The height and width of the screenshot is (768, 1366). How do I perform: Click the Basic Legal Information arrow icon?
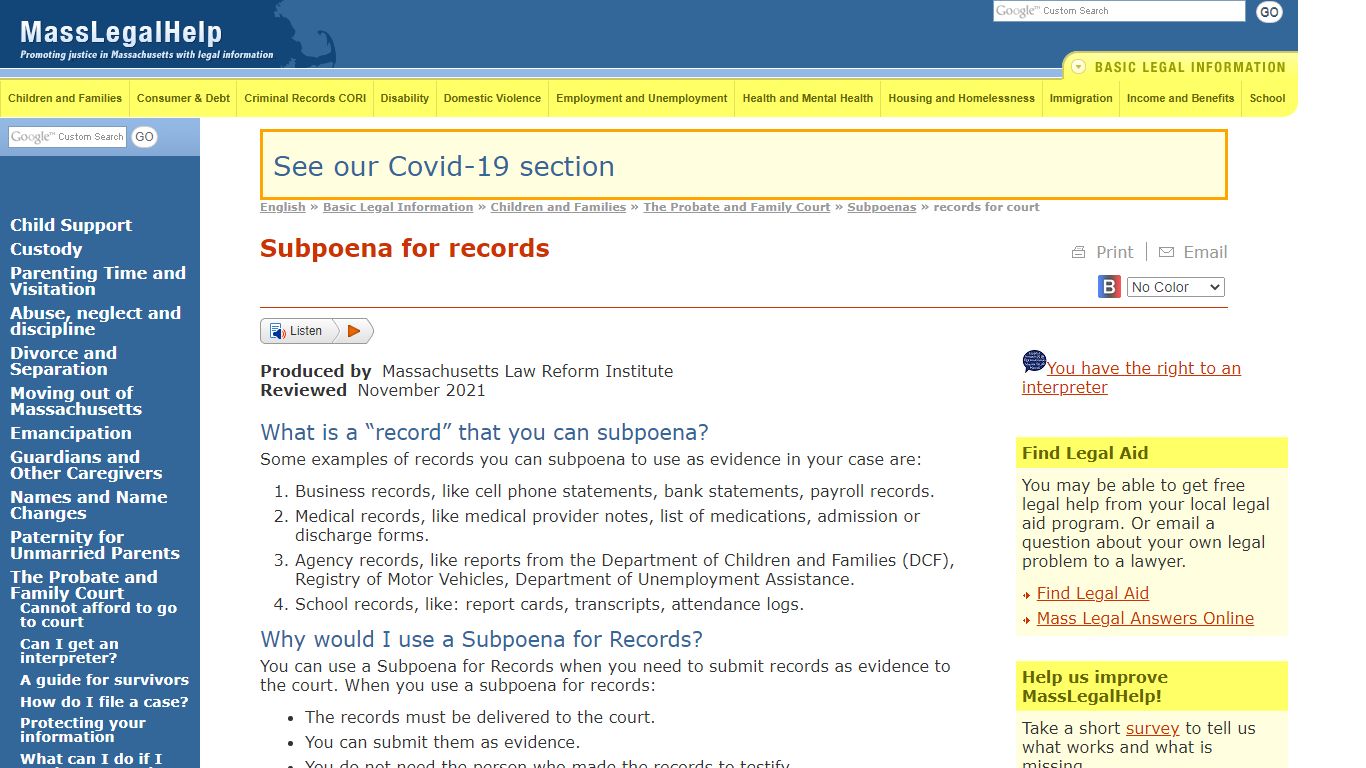1078,67
